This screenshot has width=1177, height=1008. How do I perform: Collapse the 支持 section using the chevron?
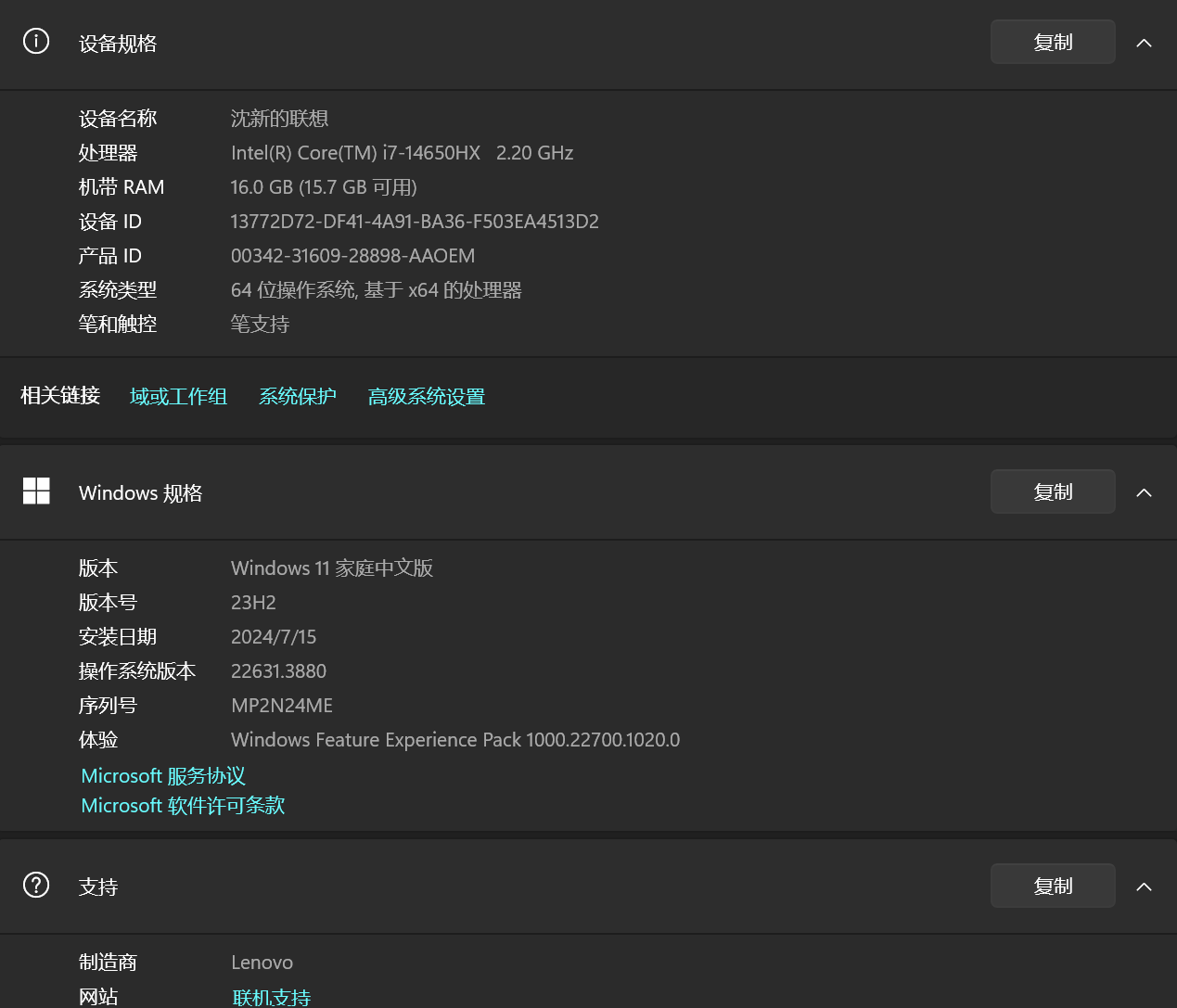click(1144, 887)
